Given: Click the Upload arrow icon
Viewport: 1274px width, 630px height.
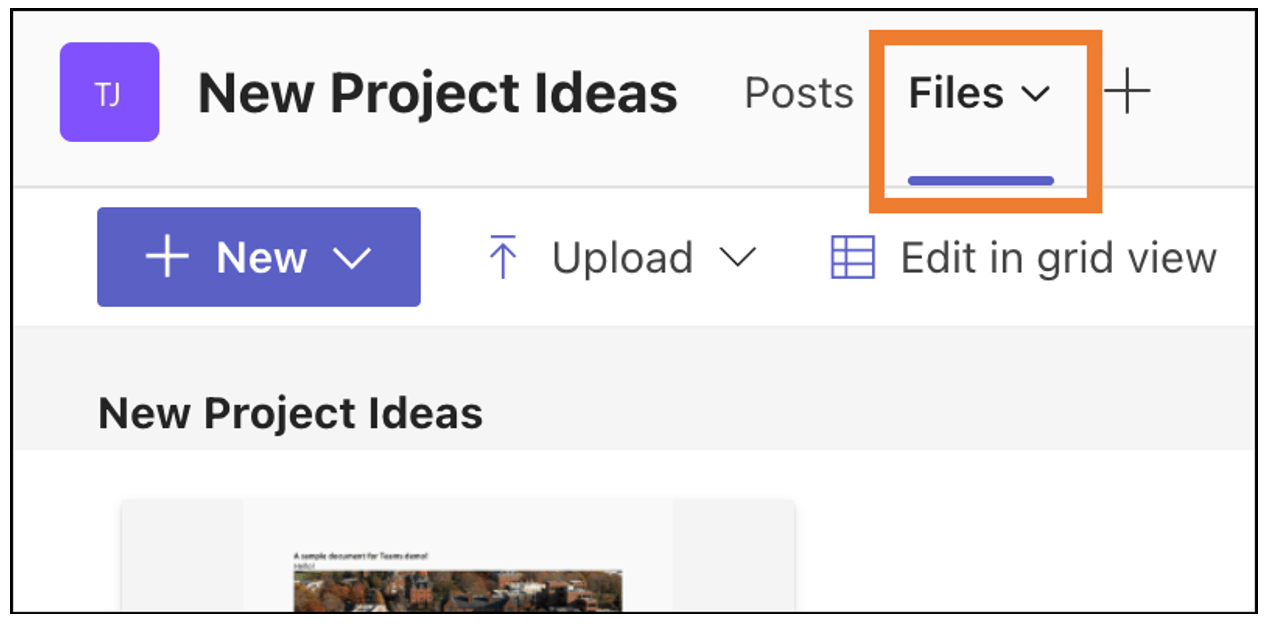Looking at the screenshot, I should point(502,258).
